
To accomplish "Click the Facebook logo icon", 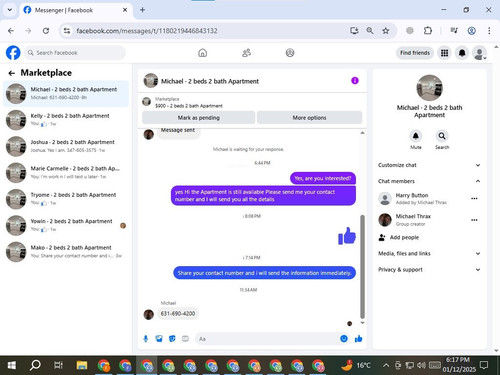I will click(13, 53).
